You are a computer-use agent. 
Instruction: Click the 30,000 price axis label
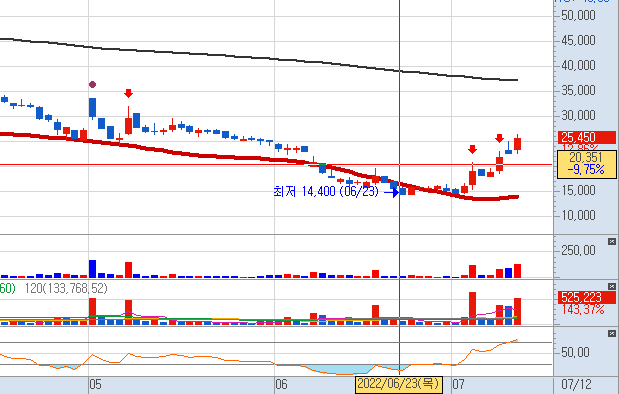coord(578,115)
